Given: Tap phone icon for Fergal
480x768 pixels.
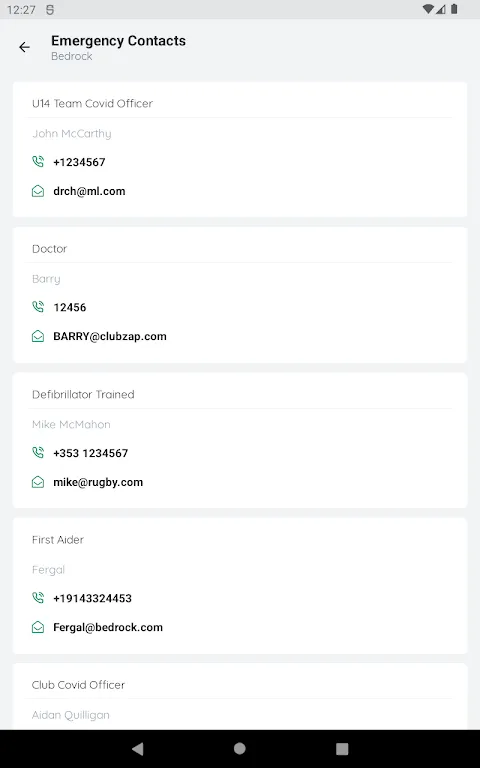Looking at the screenshot, I should pyautogui.click(x=38, y=598).
